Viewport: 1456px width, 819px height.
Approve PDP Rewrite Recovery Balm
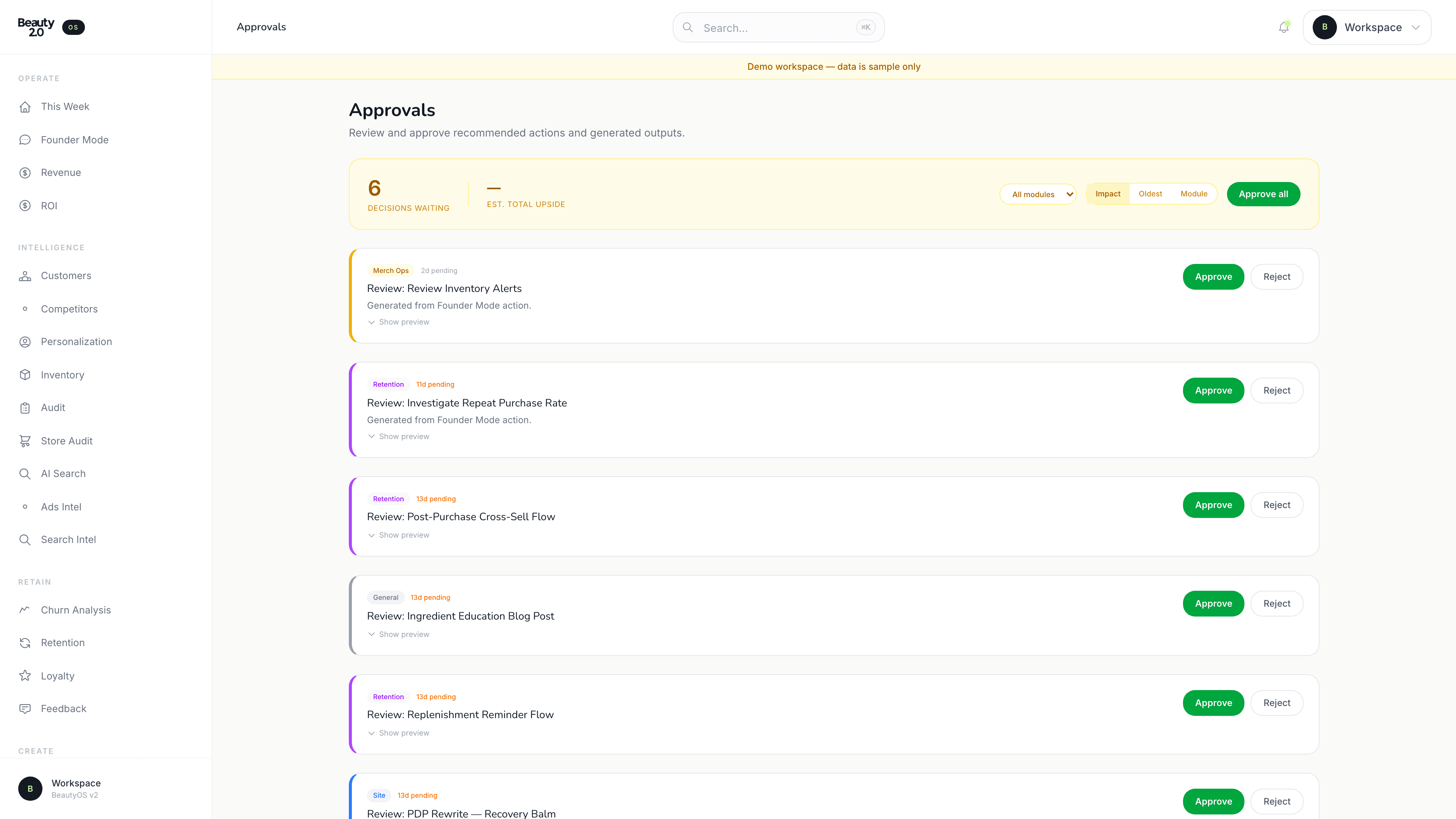[x=1213, y=802]
